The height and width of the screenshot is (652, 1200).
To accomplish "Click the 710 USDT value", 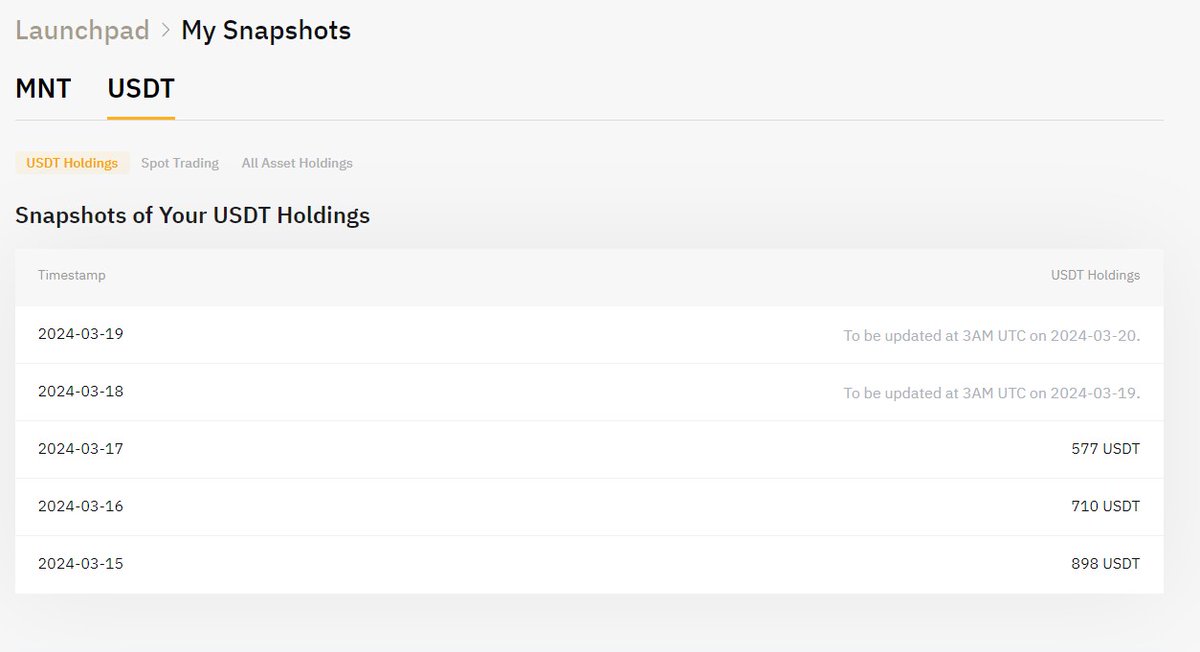I will [1105, 506].
